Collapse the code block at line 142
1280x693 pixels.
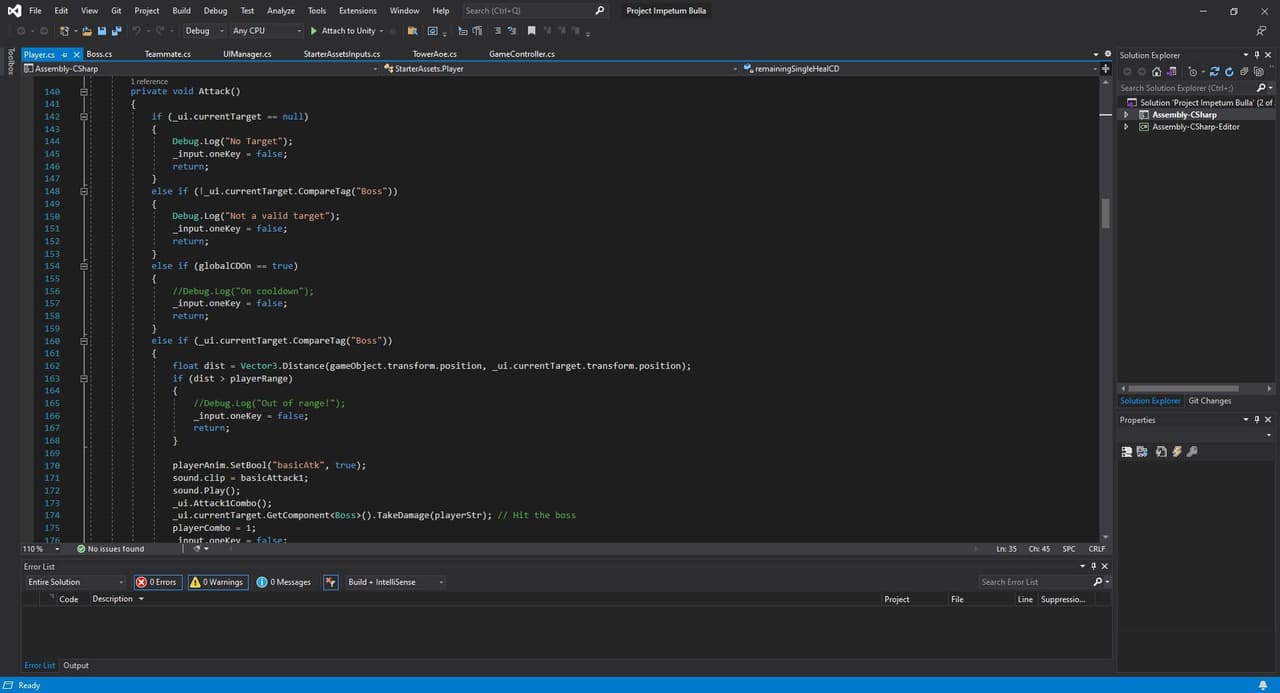coord(84,117)
